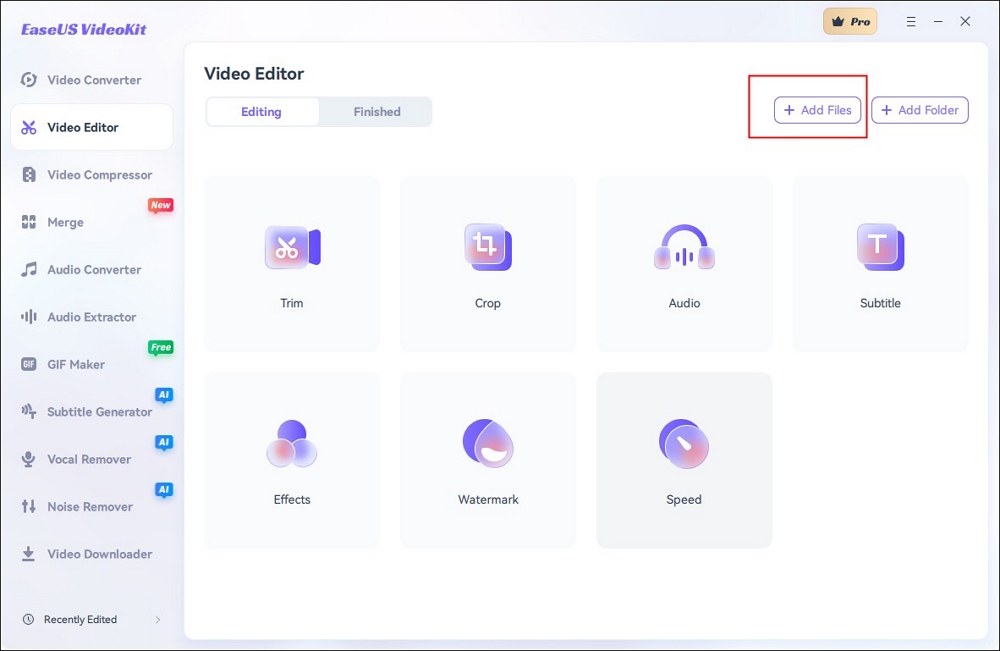This screenshot has width=1000, height=651.
Task: Select Video Converter in sidebar
Action: 94,80
